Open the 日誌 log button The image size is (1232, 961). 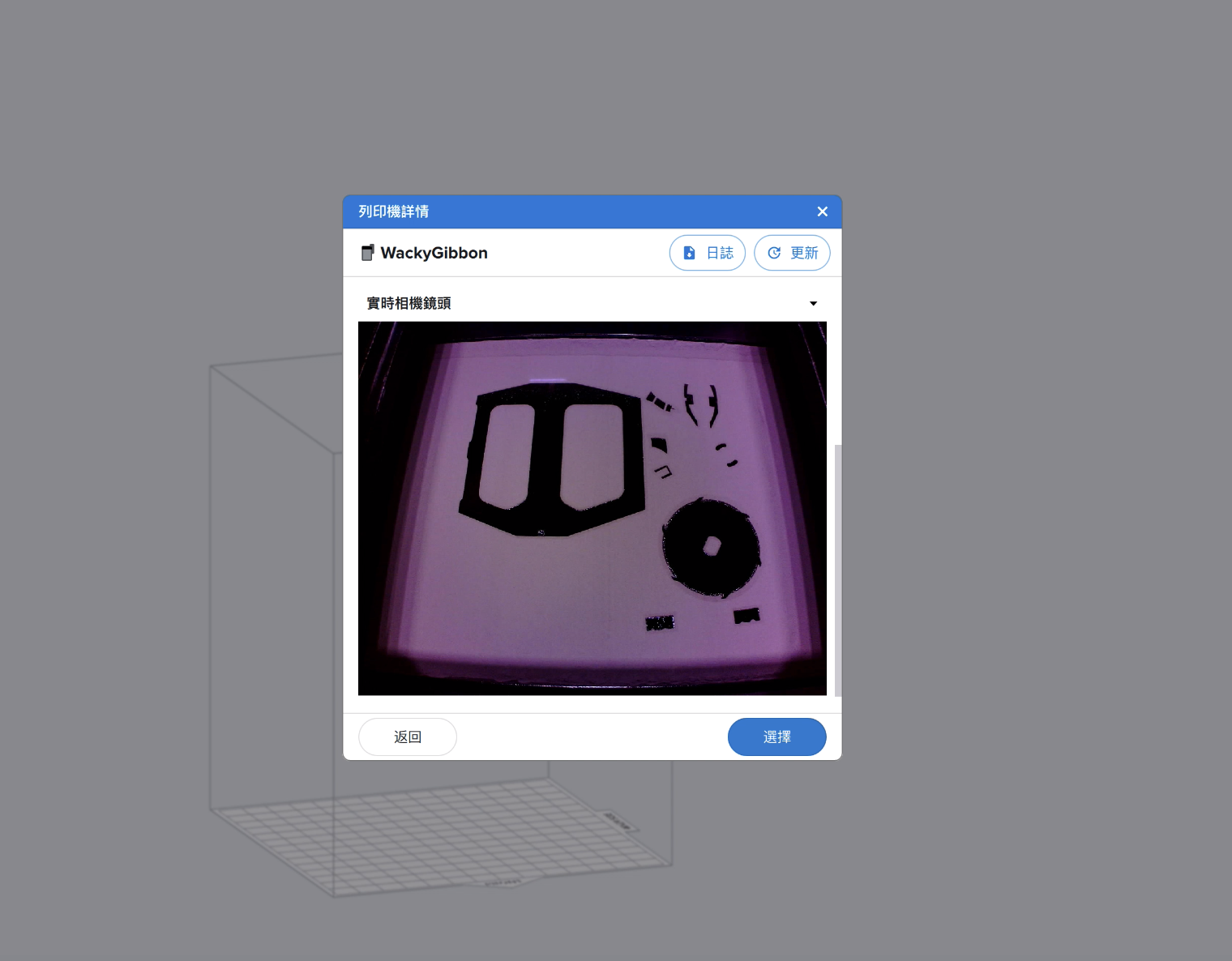(707, 253)
